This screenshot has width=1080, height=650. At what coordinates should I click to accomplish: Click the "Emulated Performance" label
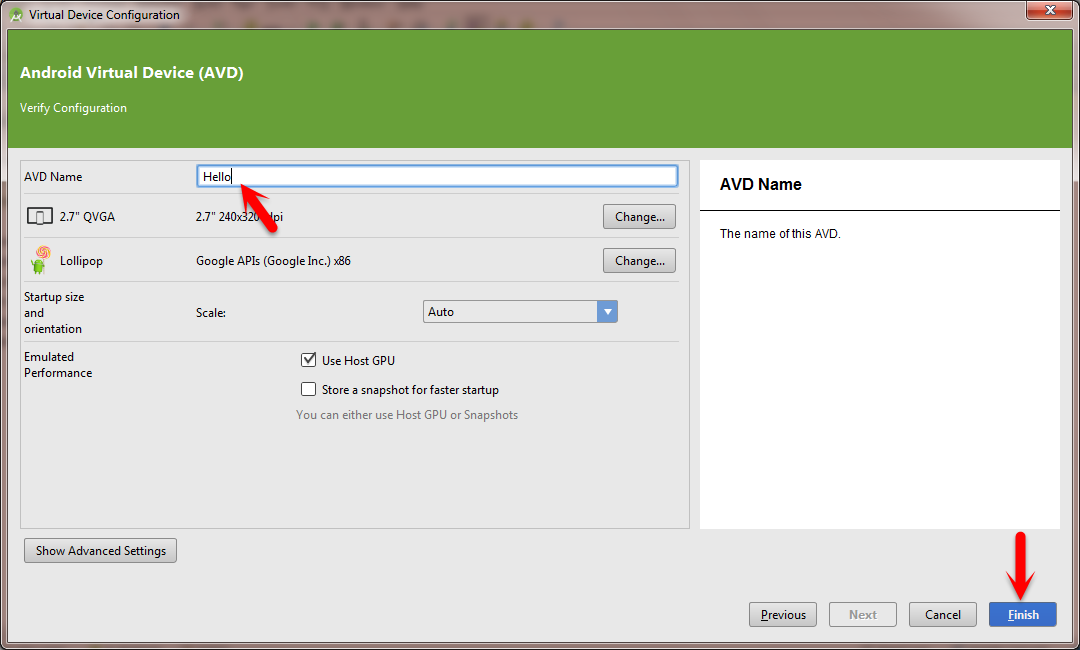pos(58,365)
